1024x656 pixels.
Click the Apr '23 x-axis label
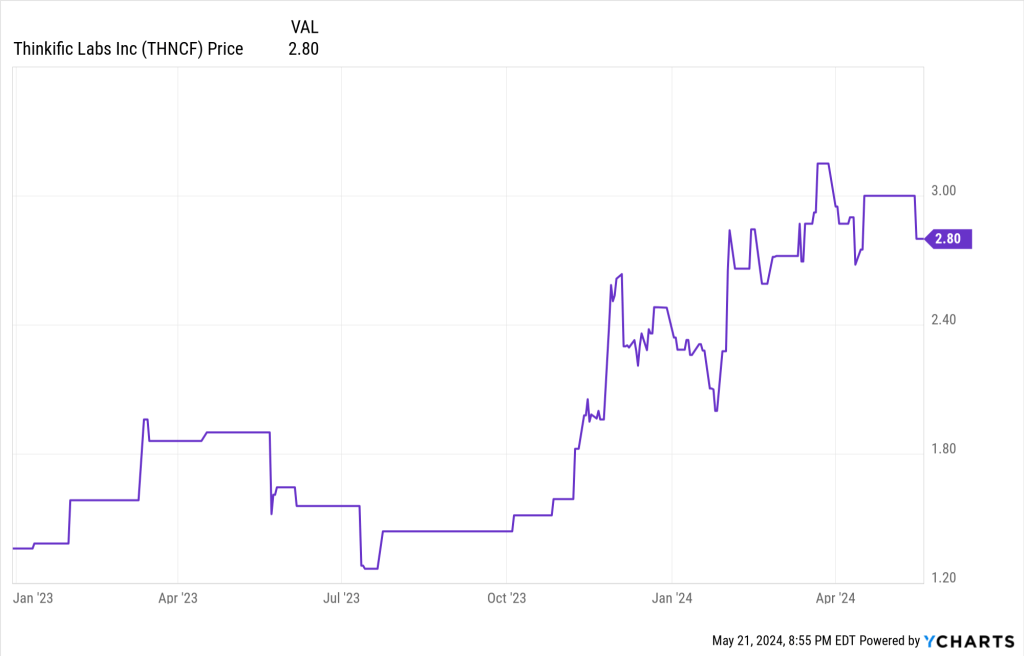177,599
